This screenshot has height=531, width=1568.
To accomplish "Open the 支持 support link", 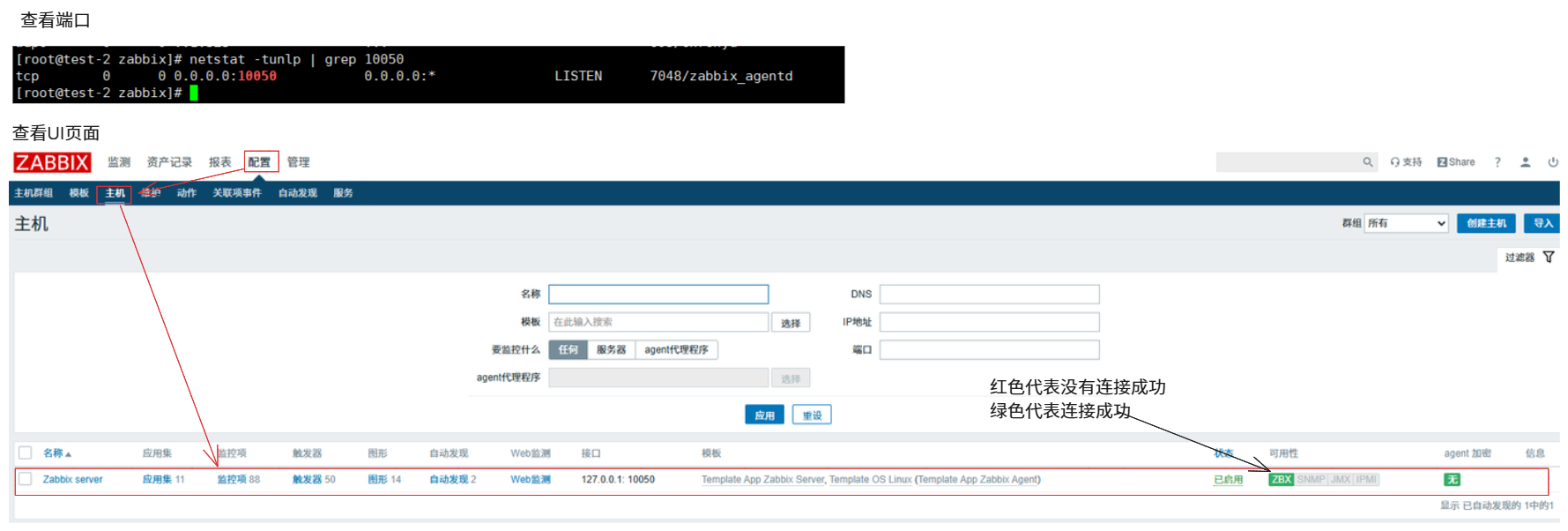I will (x=1406, y=162).
